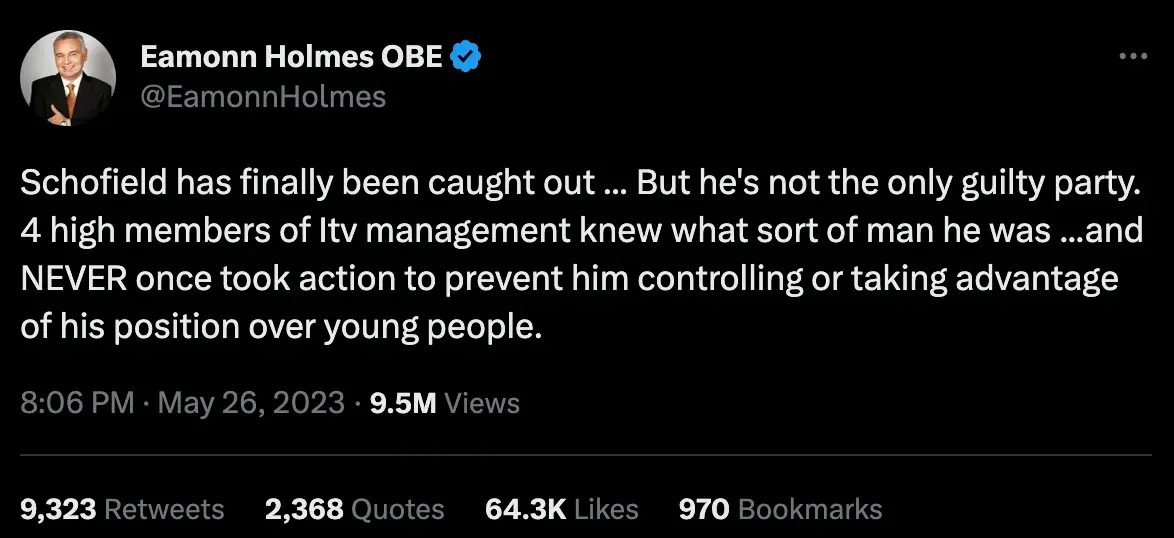Show the Retweets list via its label
Viewport: 1174px width, 538px height.
point(165,509)
